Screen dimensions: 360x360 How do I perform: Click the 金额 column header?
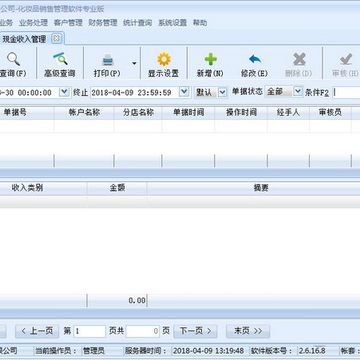tap(117, 188)
